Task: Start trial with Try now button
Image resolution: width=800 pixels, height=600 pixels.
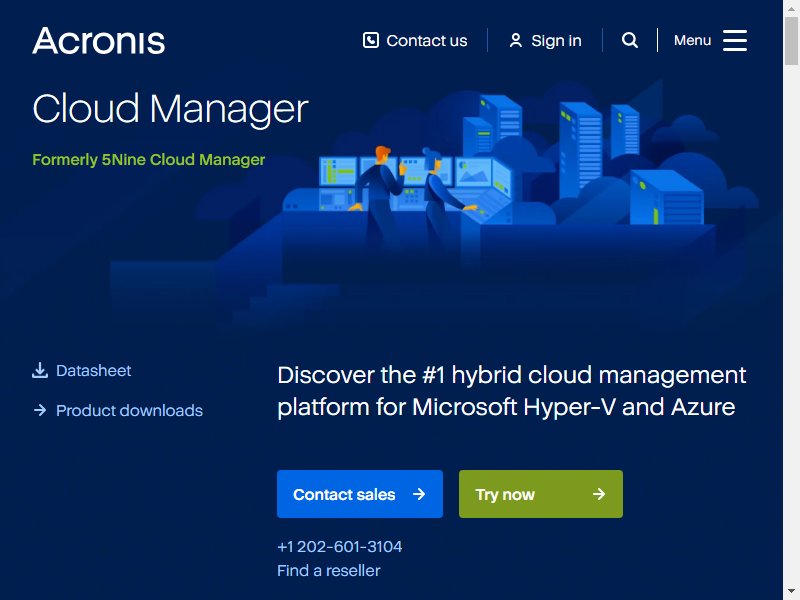Action: [541, 494]
